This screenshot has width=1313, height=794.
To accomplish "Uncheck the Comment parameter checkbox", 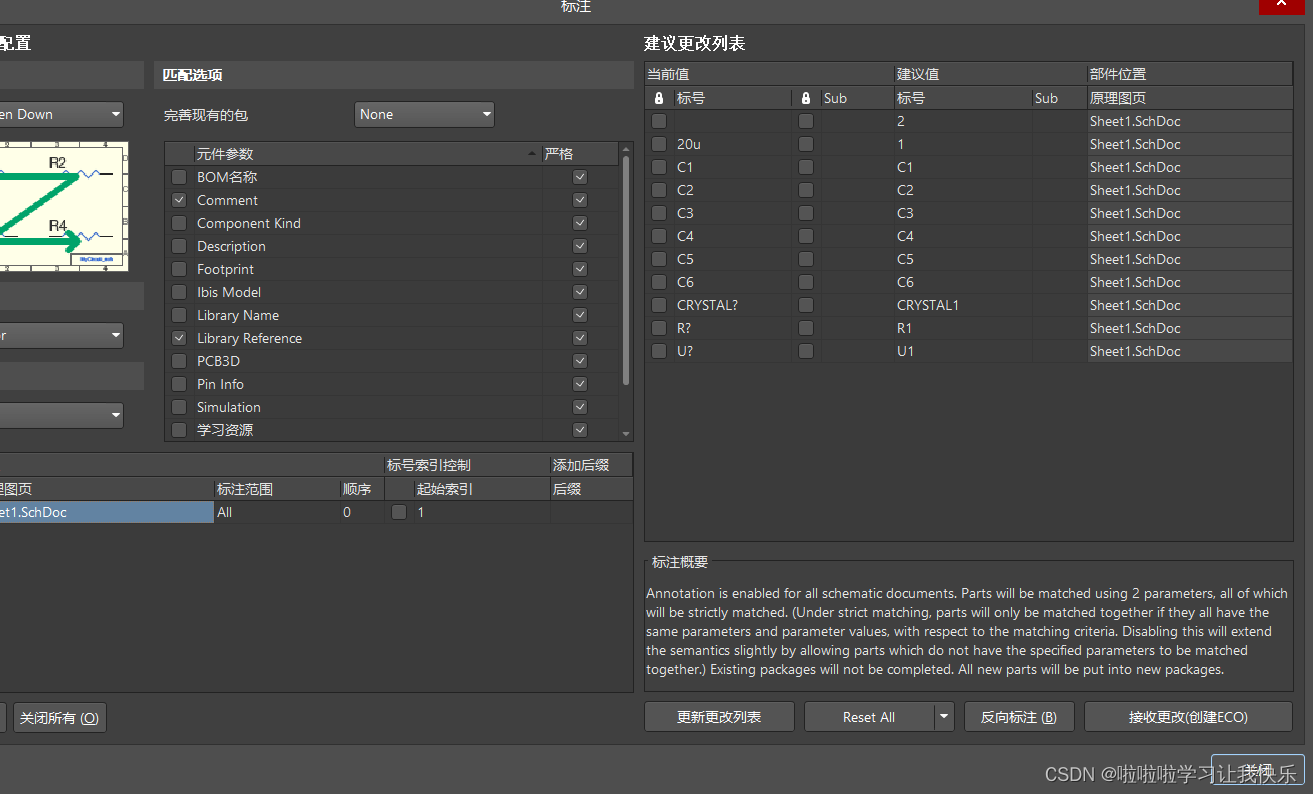I will pos(179,200).
